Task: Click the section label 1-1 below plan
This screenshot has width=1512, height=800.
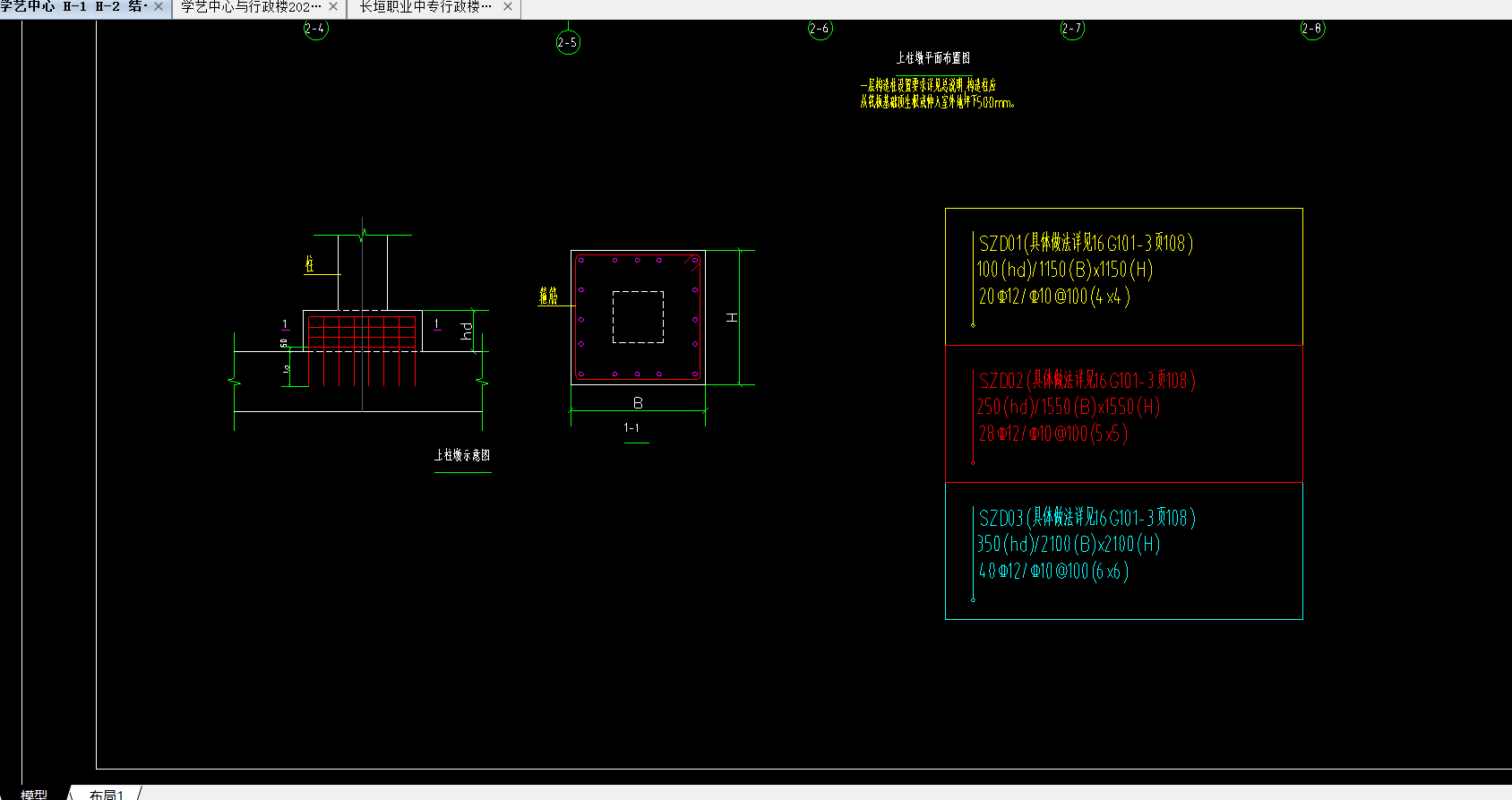Action: click(x=631, y=428)
